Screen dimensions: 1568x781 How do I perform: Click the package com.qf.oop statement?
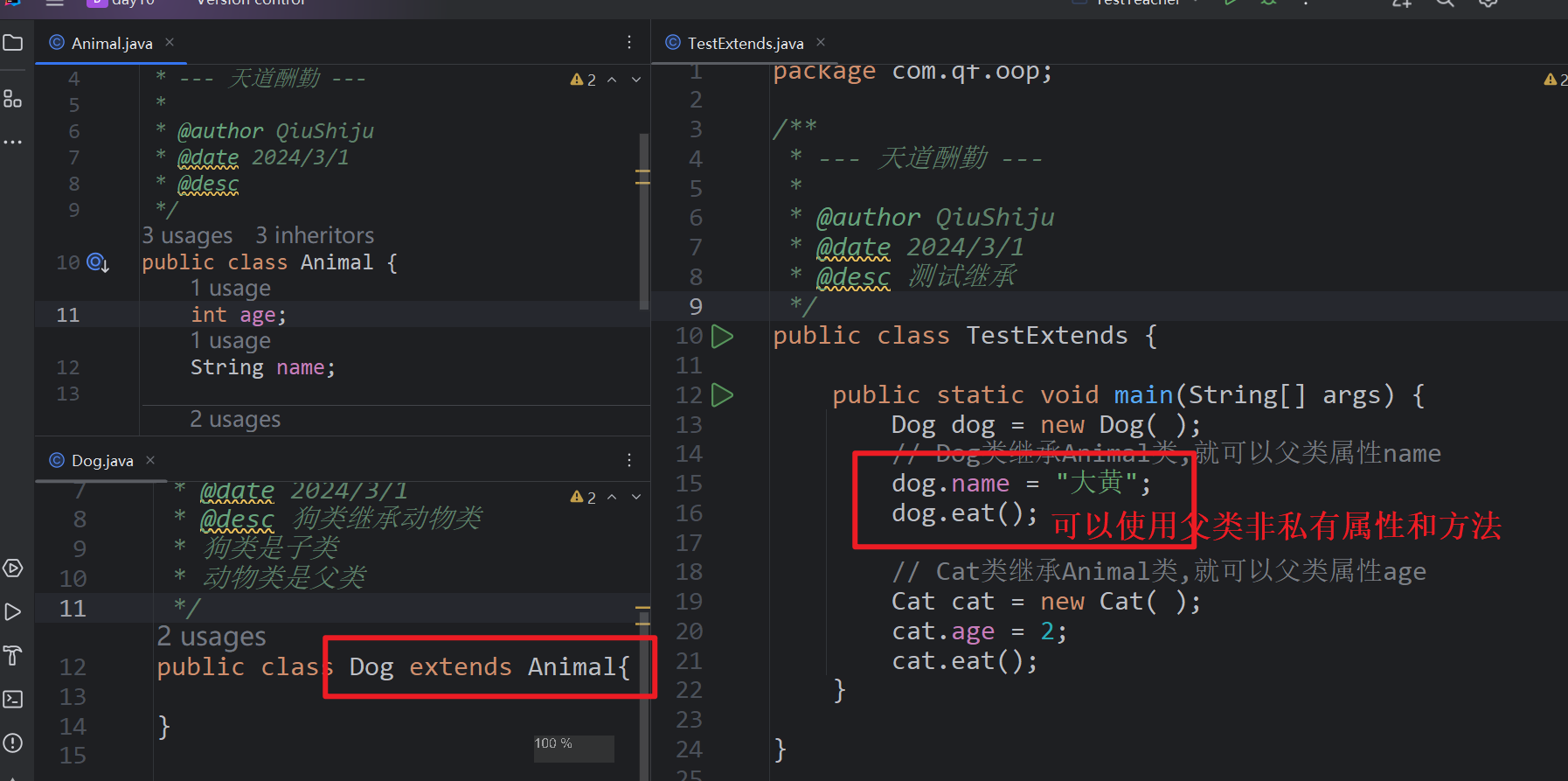[912, 72]
